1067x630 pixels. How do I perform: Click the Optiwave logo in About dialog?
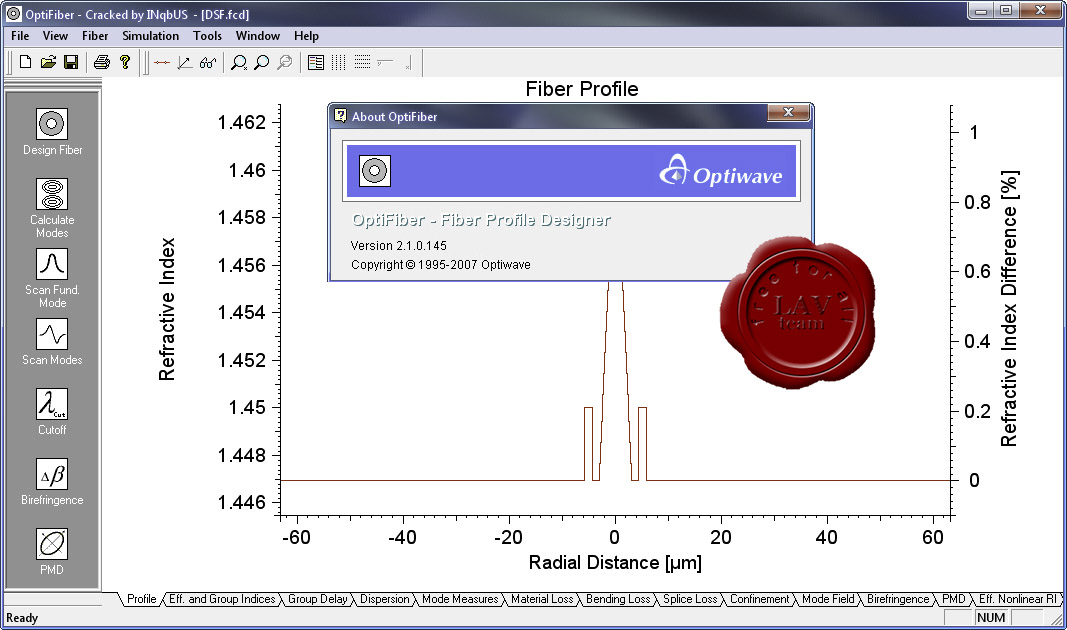pos(721,171)
